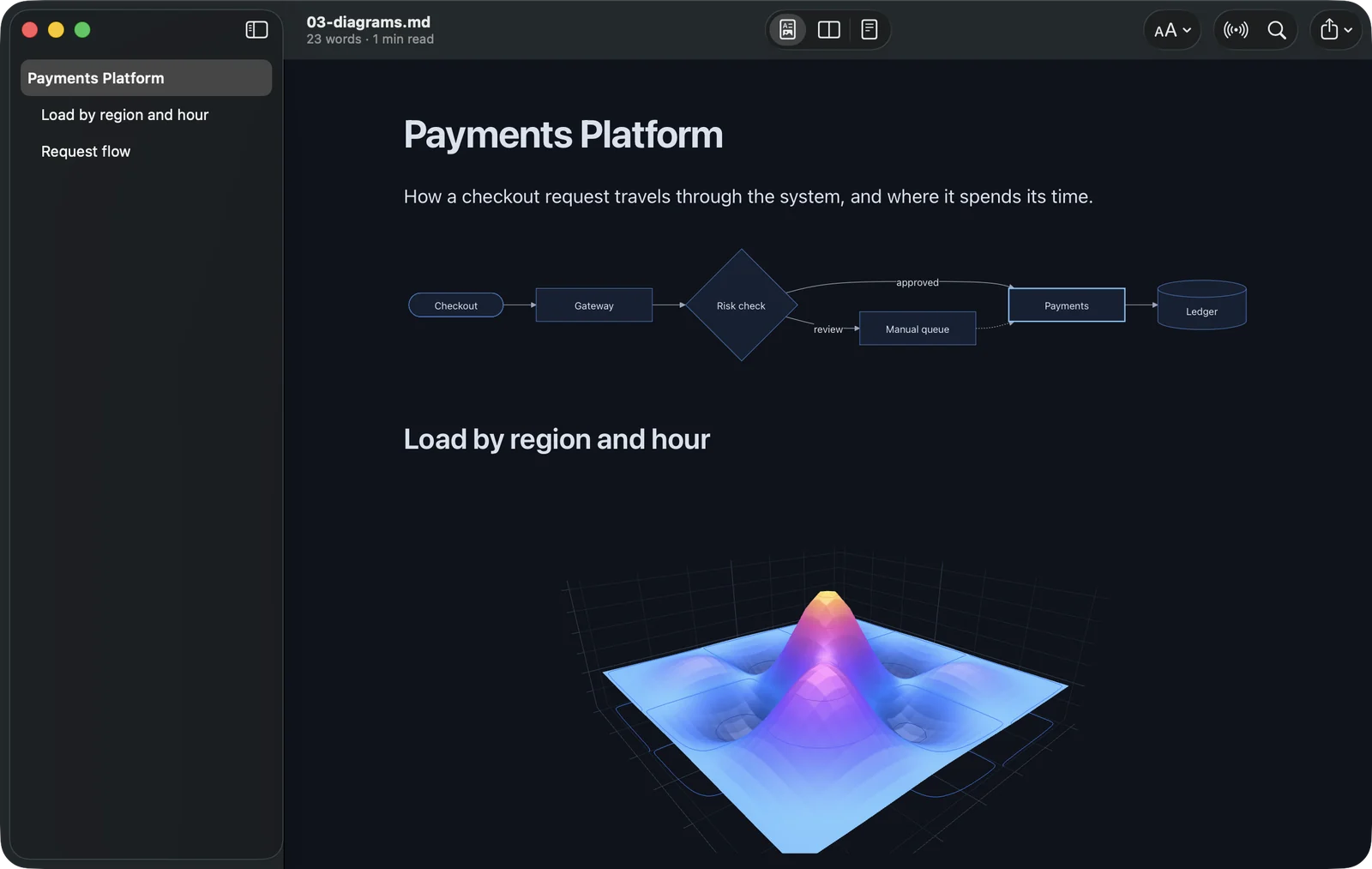Close the window with red button
The width and height of the screenshot is (1372, 869).
tap(29, 30)
